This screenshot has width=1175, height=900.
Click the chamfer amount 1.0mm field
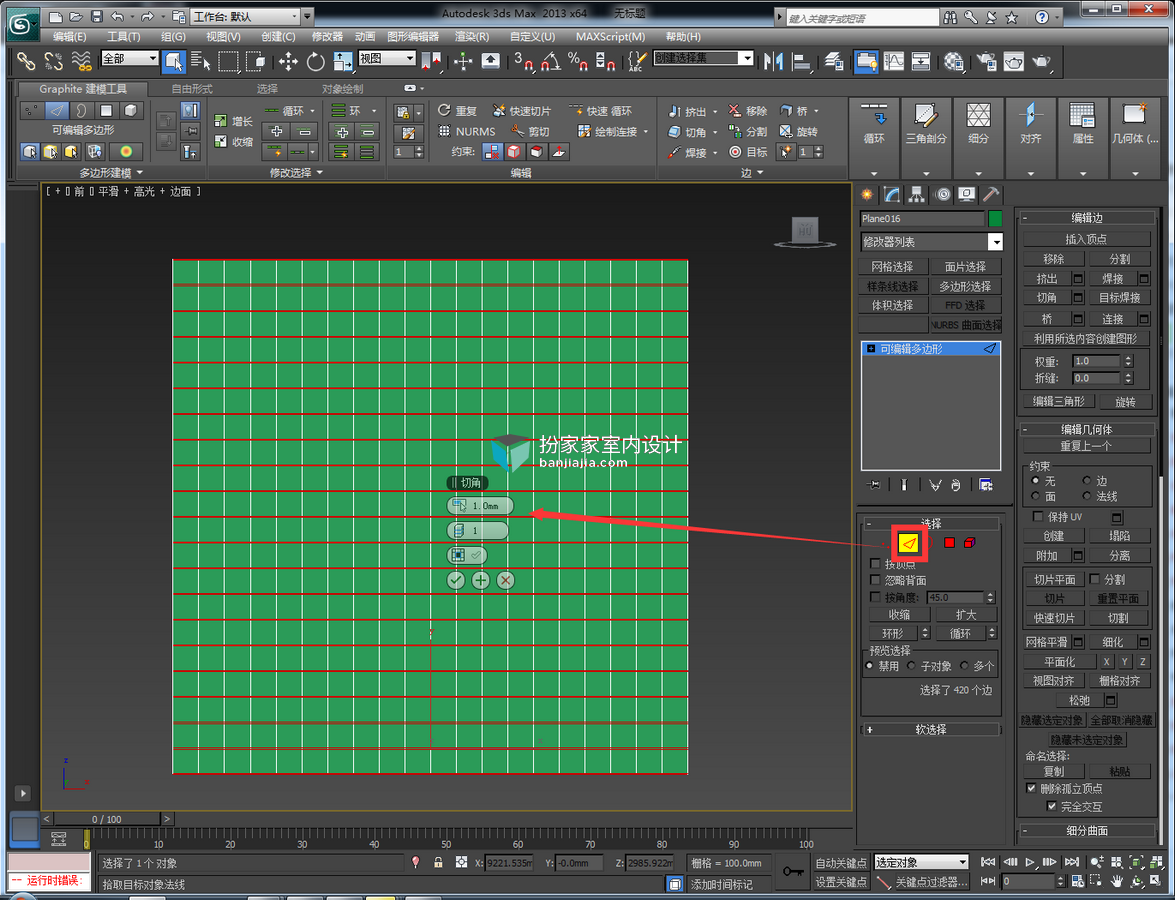(x=480, y=506)
